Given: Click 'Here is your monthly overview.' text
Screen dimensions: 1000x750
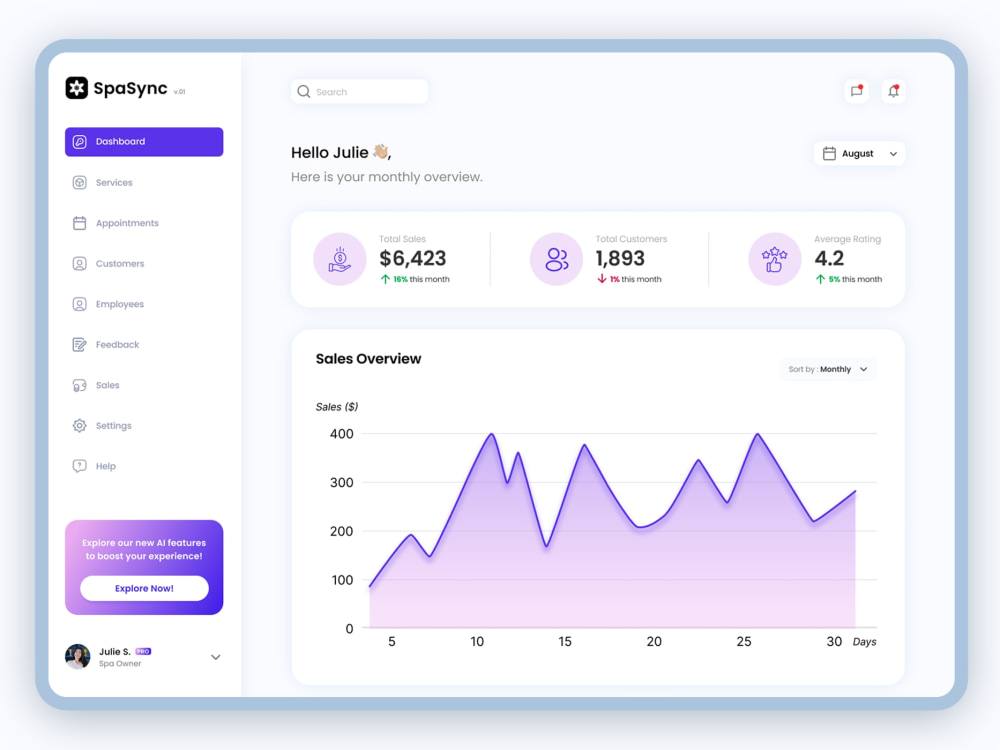Looking at the screenshot, I should (x=386, y=177).
